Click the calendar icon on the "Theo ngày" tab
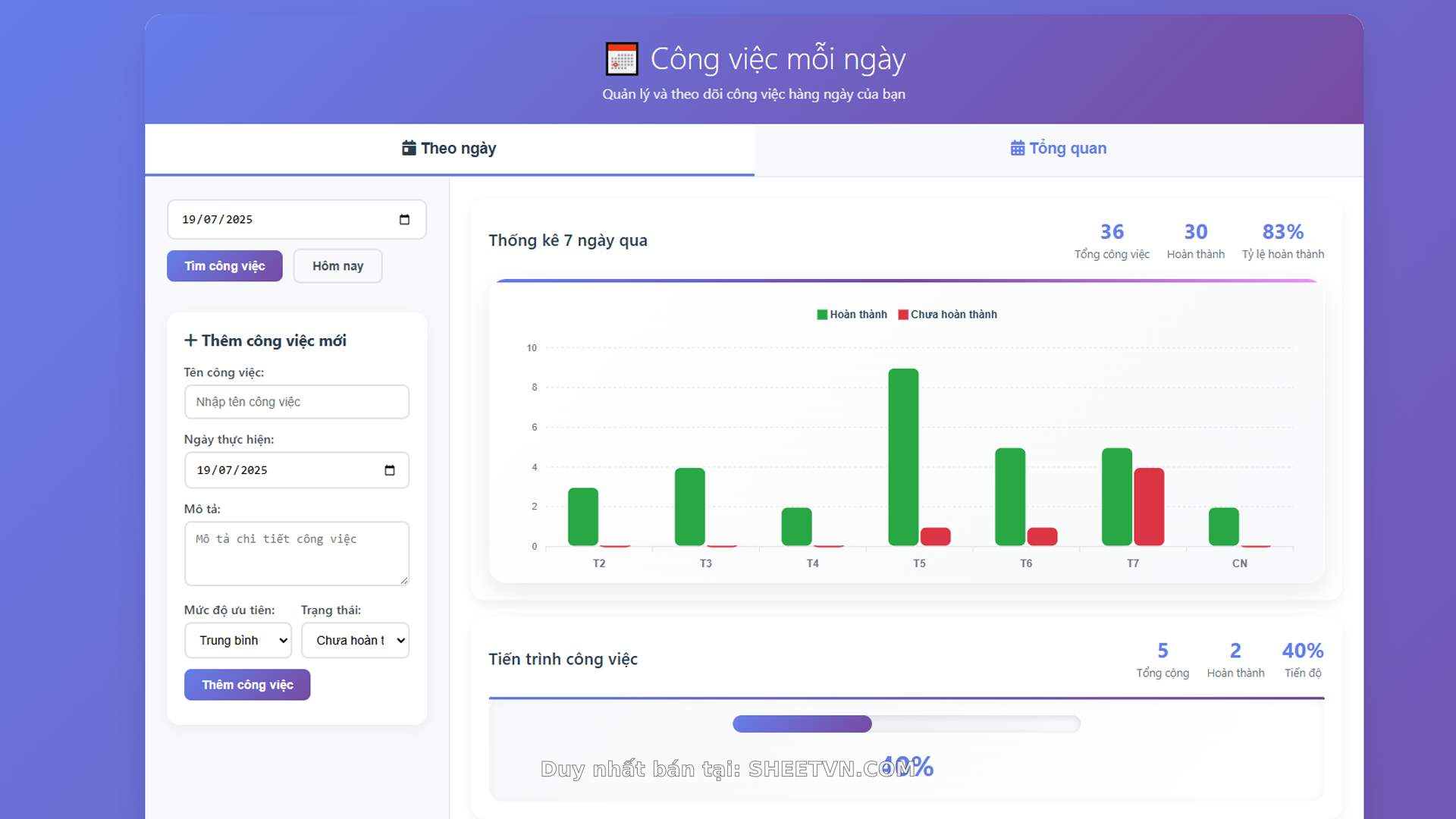 (x=408, y=148)
